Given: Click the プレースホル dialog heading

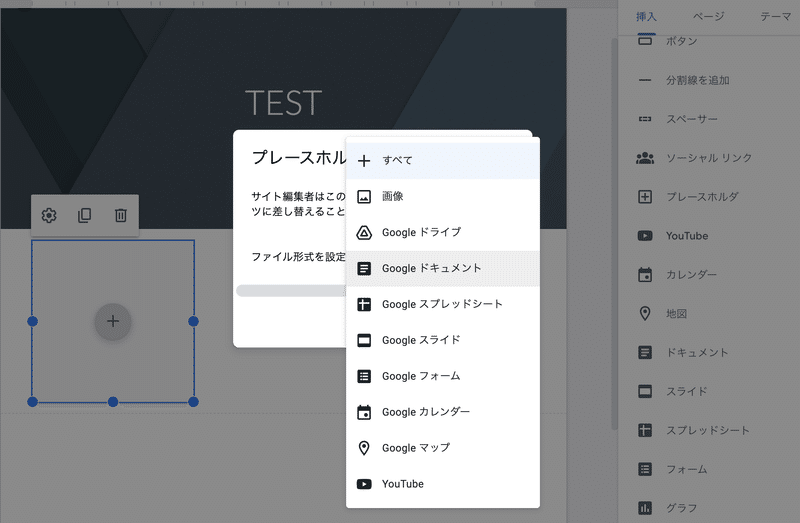Looking at the screenshot, I should (299, 157).
